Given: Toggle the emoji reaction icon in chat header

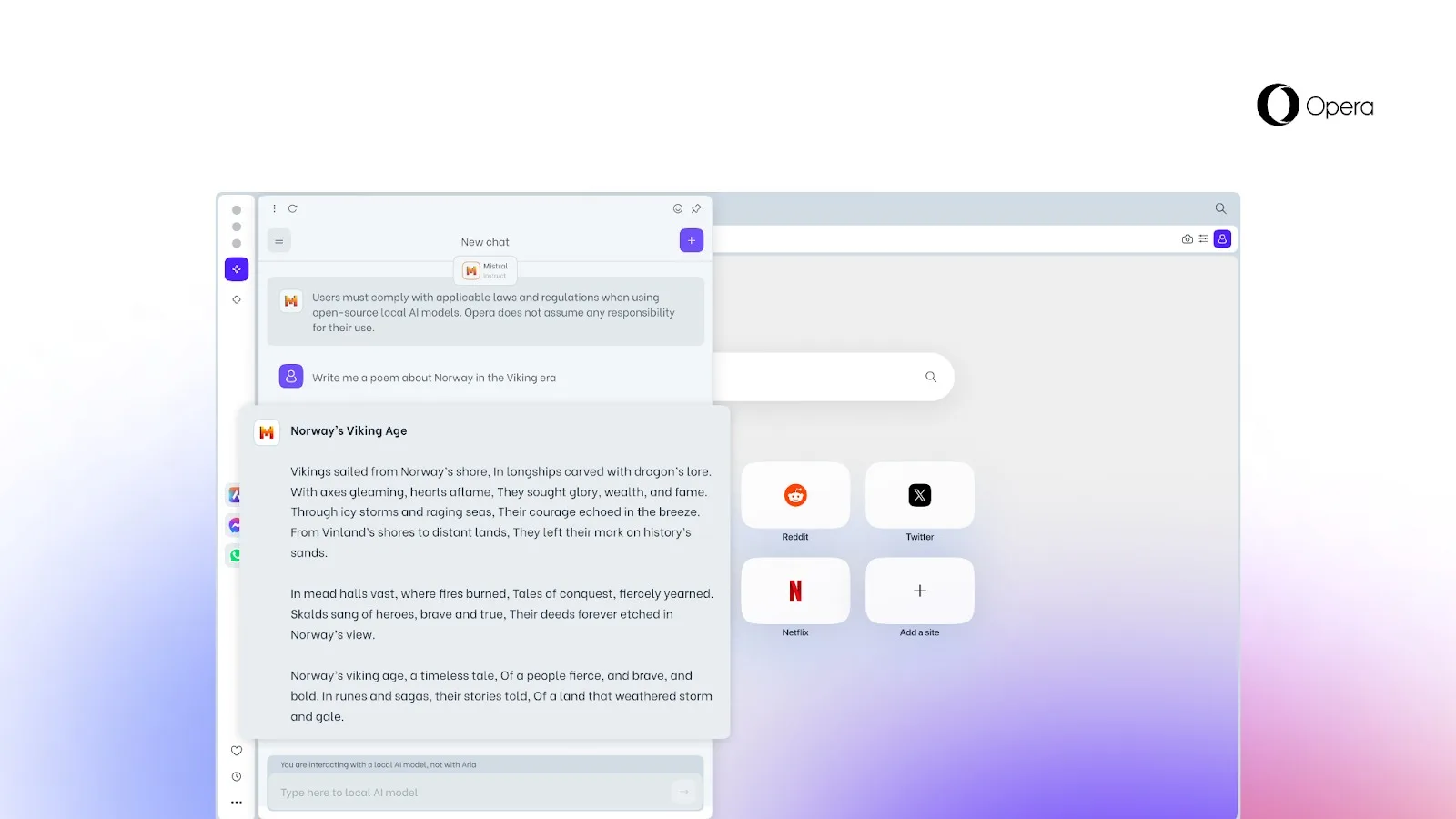Looking at the screenshot, I should coord(677,208).
